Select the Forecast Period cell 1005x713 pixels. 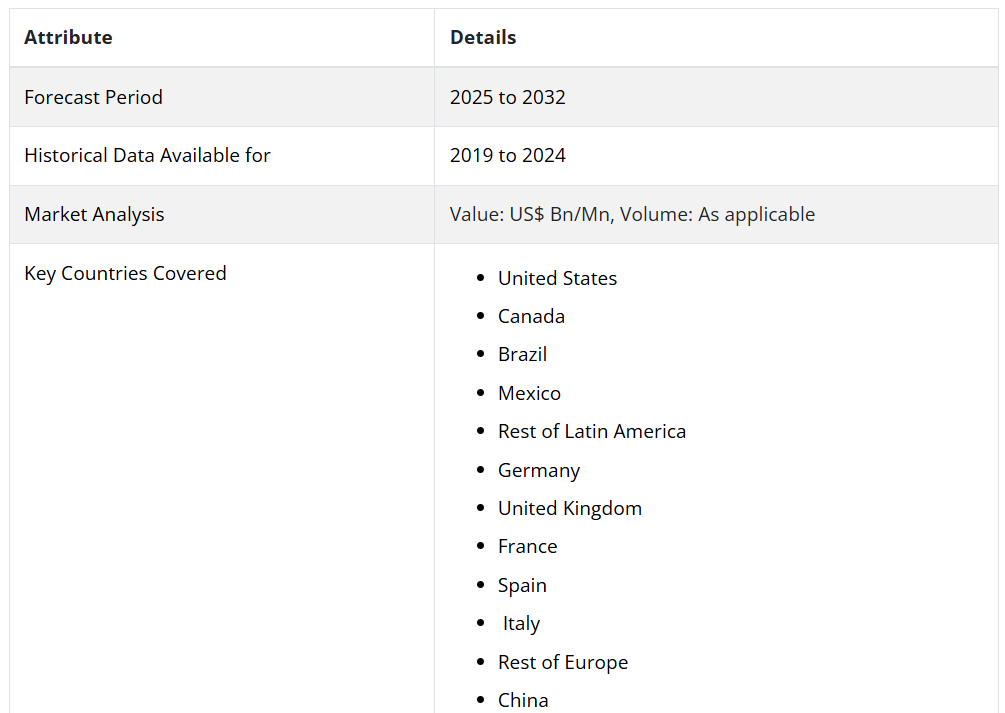point(93,97)
